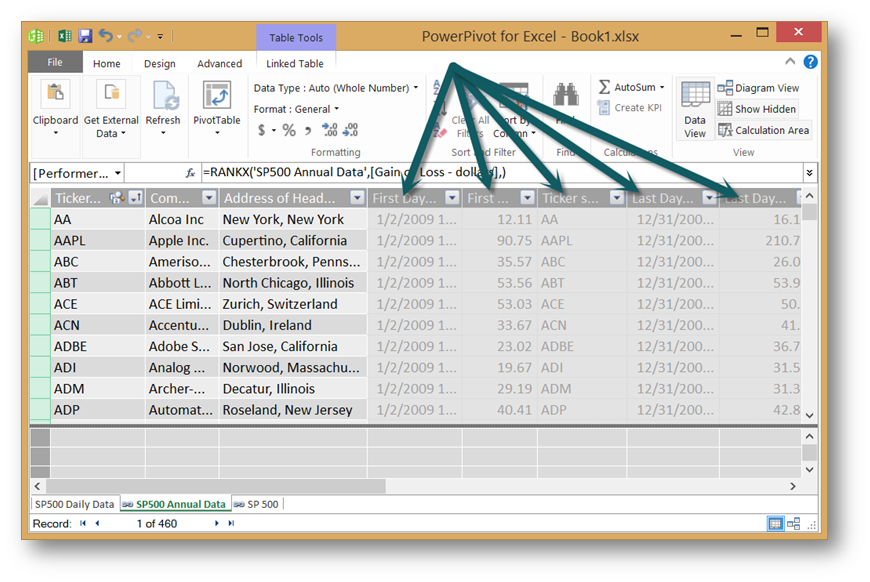The image size is (870, 582).
Task: Click the Find binoculars icon
Action: pos(565,94)
